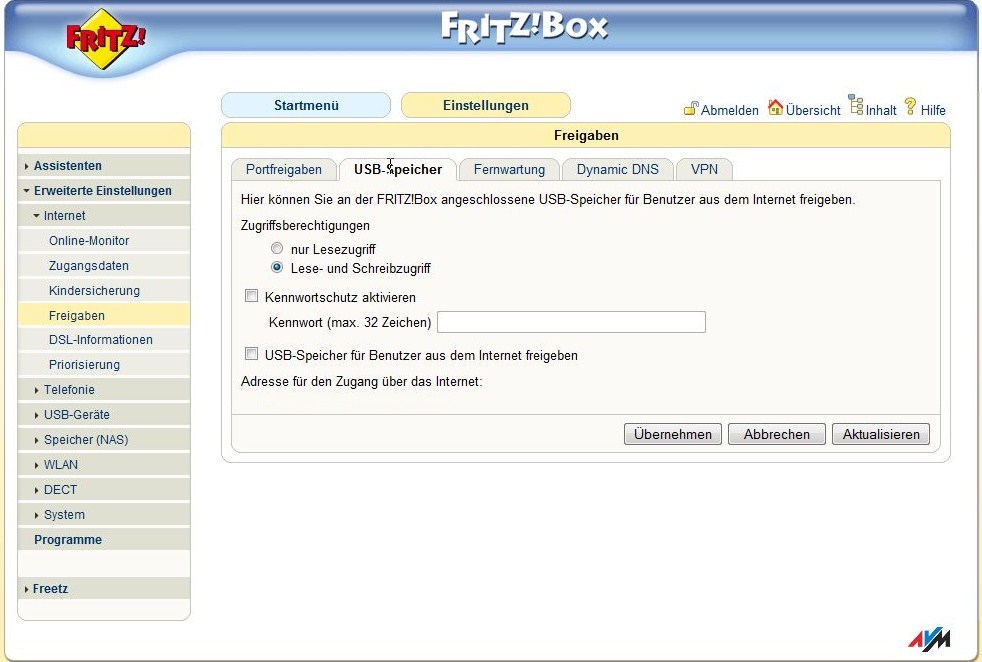This screenshot has height=662, width=982.
Task: Open Kindersicherung in the sidebar
Action: click(104, 291)
